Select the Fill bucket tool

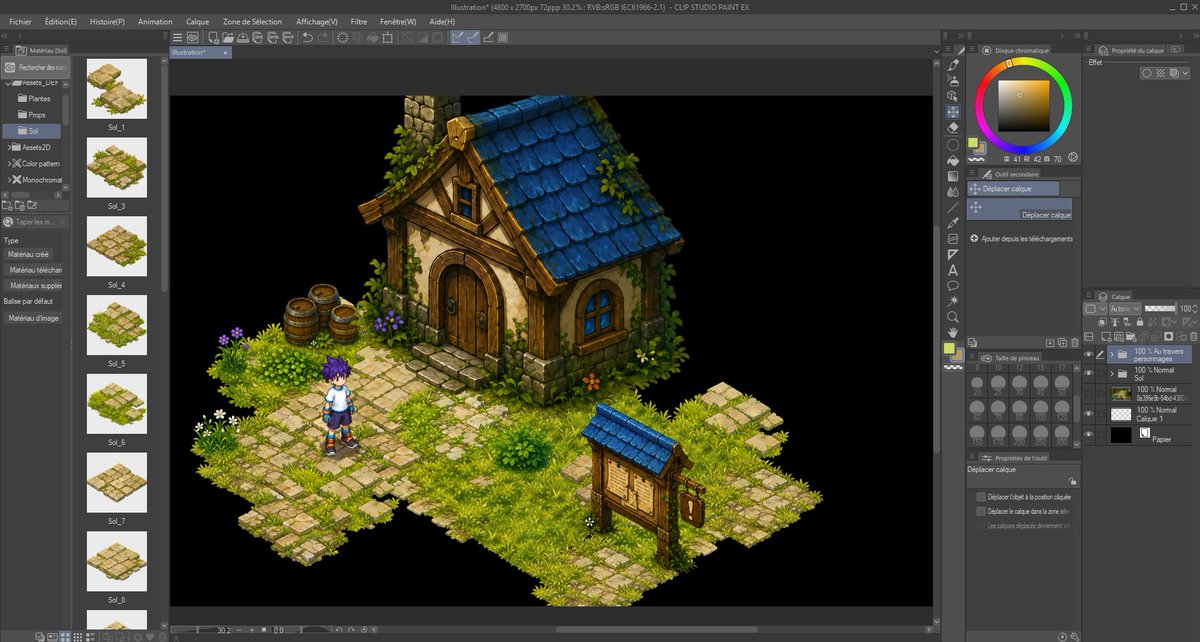click(953, 161)
